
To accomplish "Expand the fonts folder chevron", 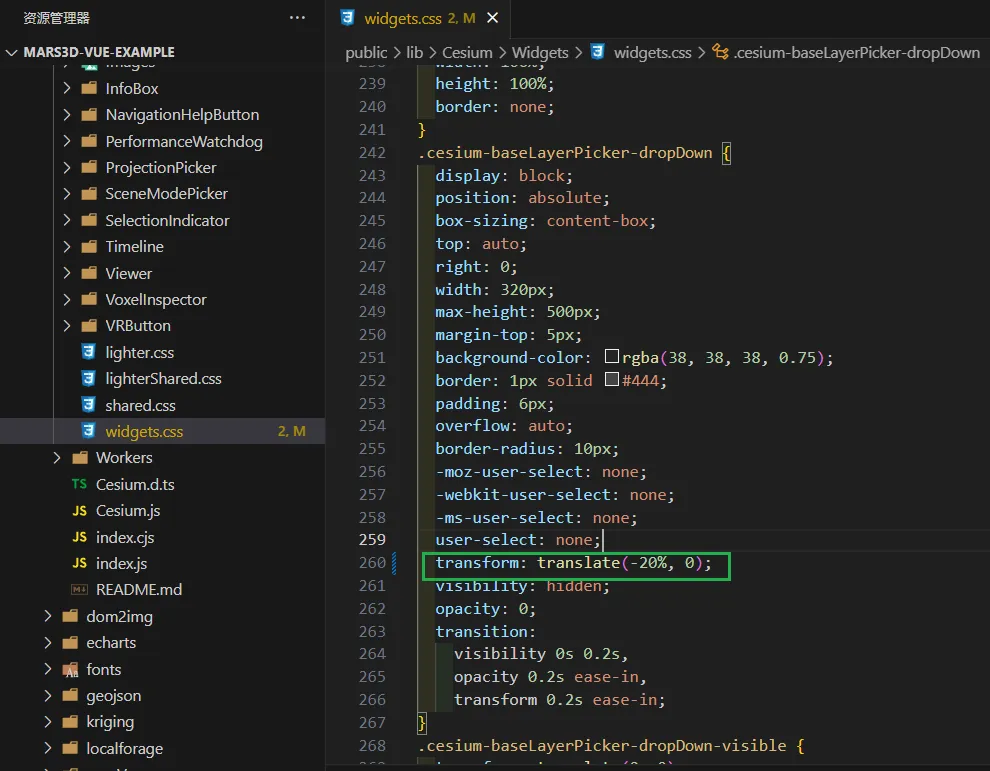I will pyautogui.click(x=48, y=669).
